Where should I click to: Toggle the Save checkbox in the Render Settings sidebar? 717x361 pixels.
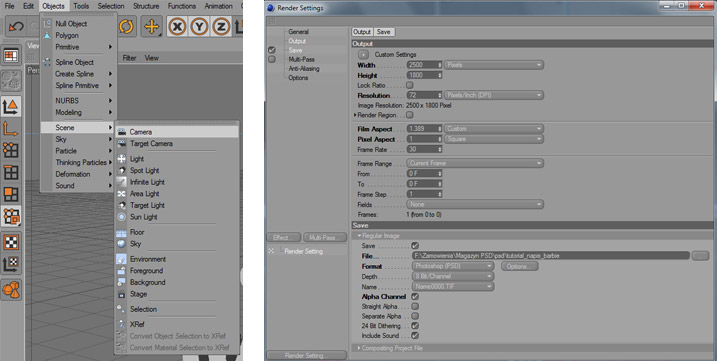[x=272, y=50]
